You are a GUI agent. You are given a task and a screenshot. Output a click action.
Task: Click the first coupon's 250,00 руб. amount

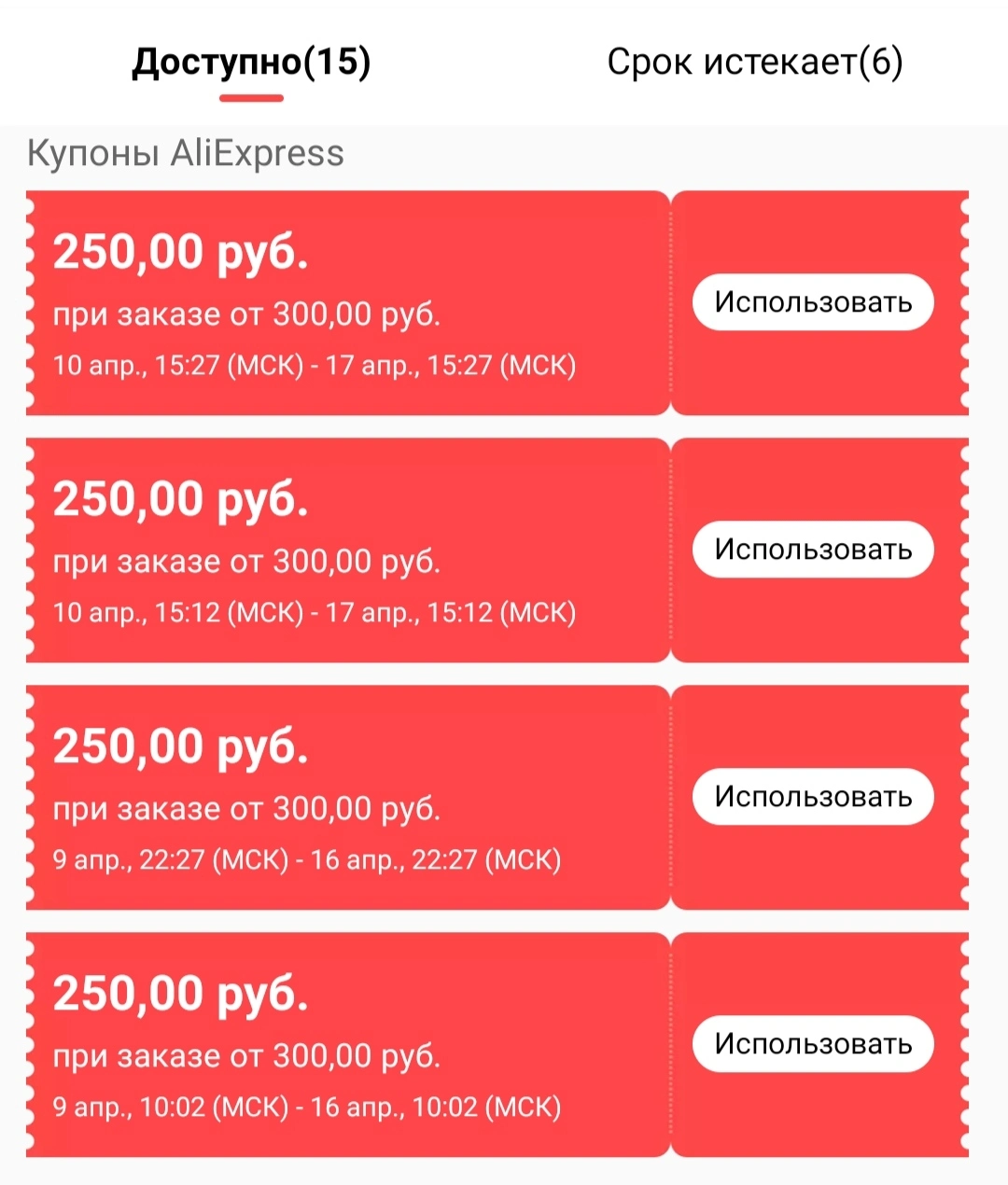(x=180, y=252)
